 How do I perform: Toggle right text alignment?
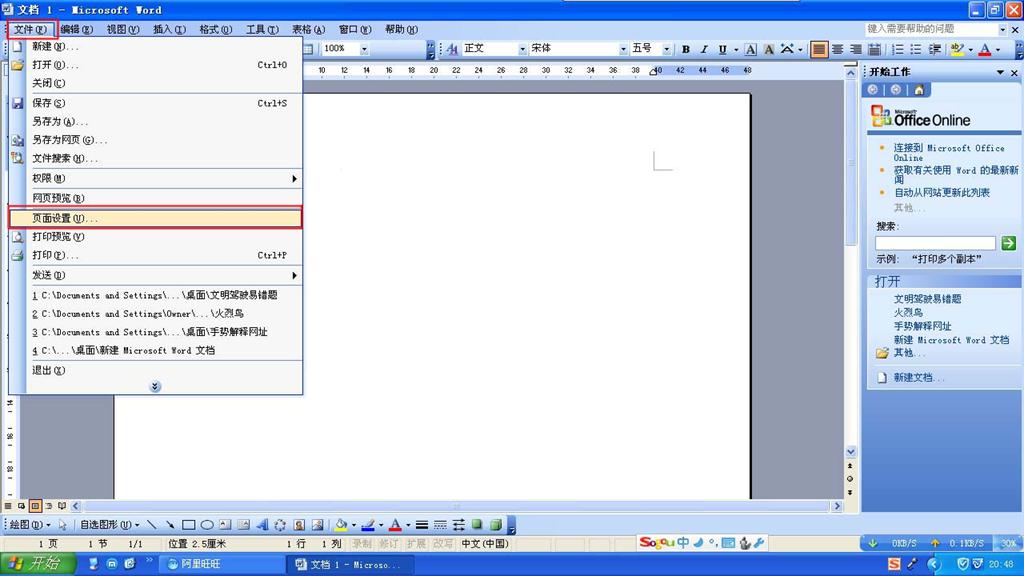tap(856, 49)
